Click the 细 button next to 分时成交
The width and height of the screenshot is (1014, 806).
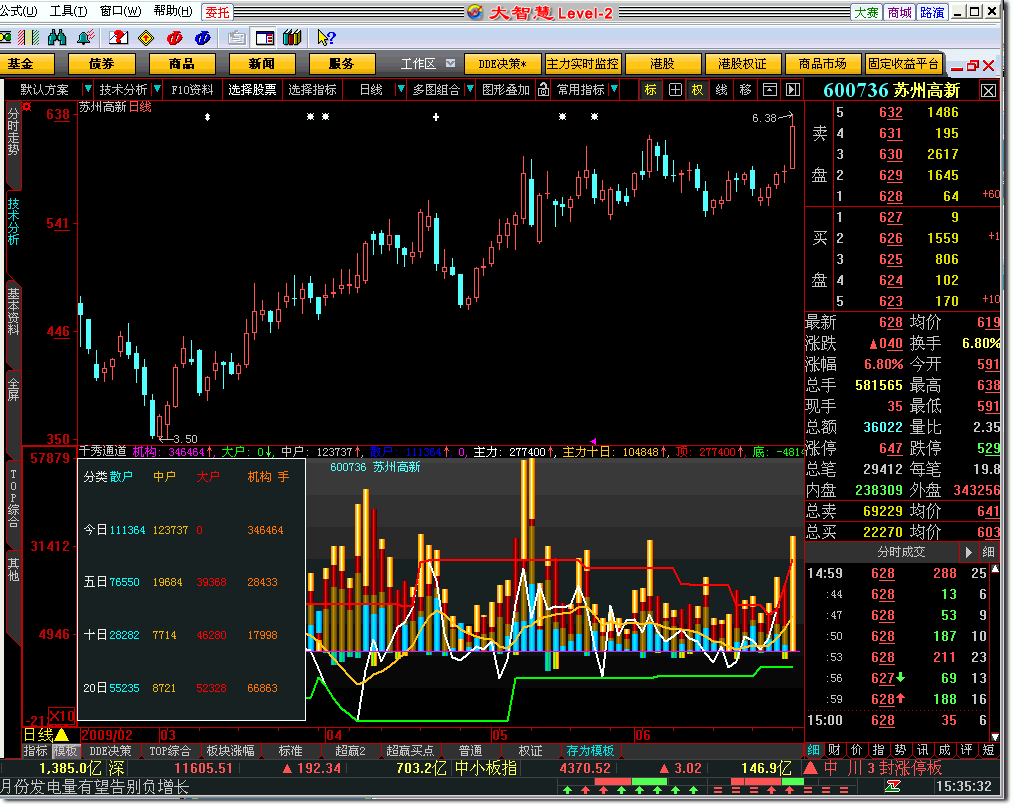[988, 552]
